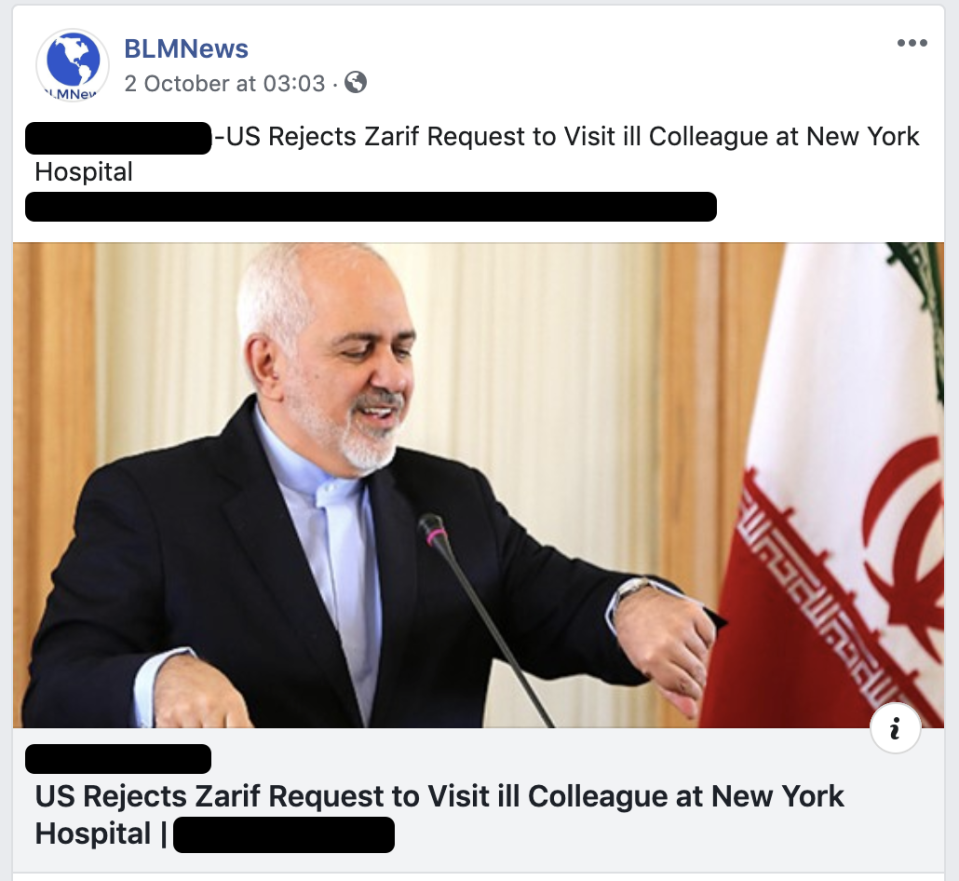Open the bold article headline link

[x=439, y=815]
